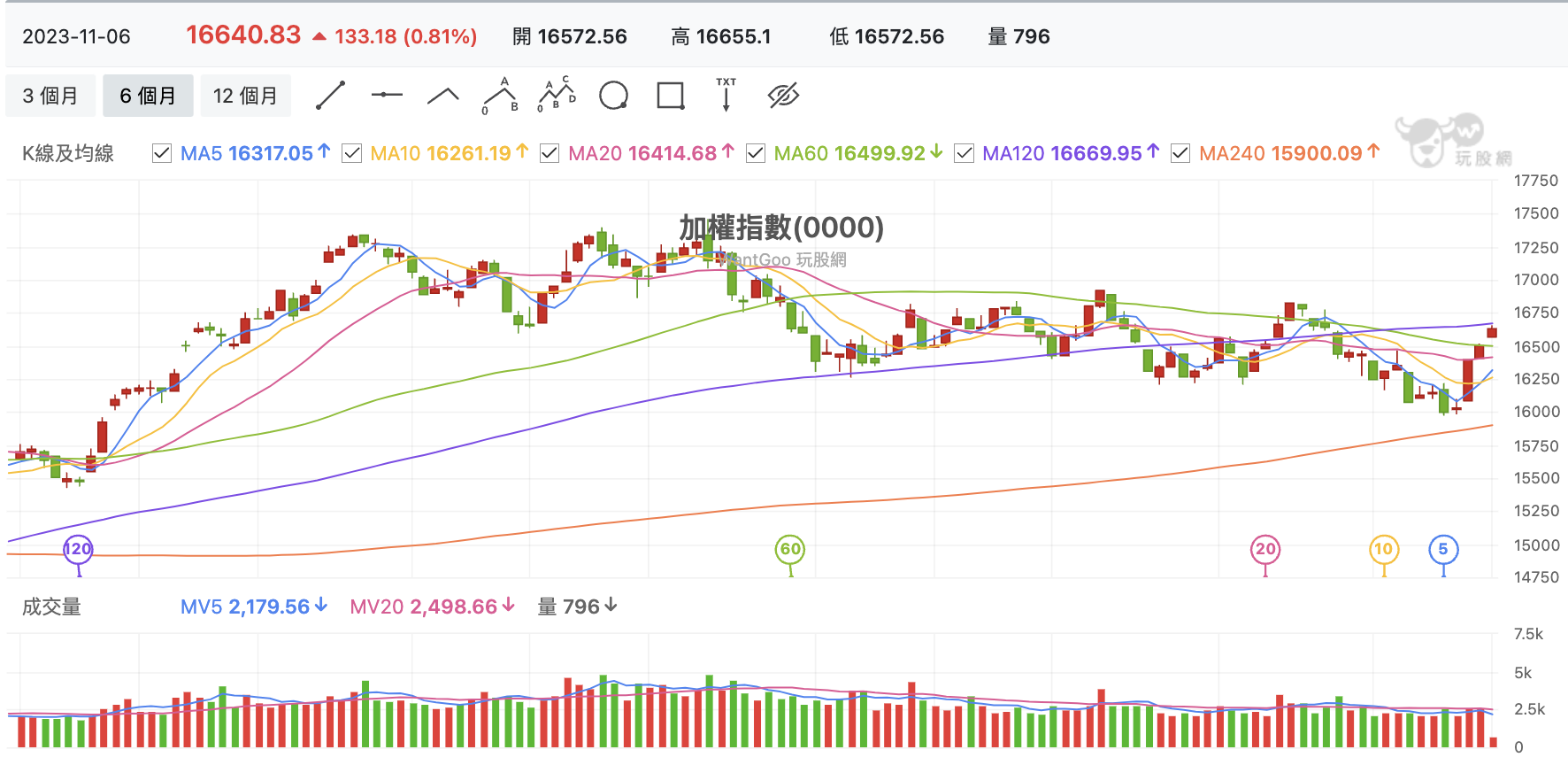This screenshot has width=1568, height=765.
Task: Switch to the 3 個月 range tab
Action: click(x=50, y=96)
